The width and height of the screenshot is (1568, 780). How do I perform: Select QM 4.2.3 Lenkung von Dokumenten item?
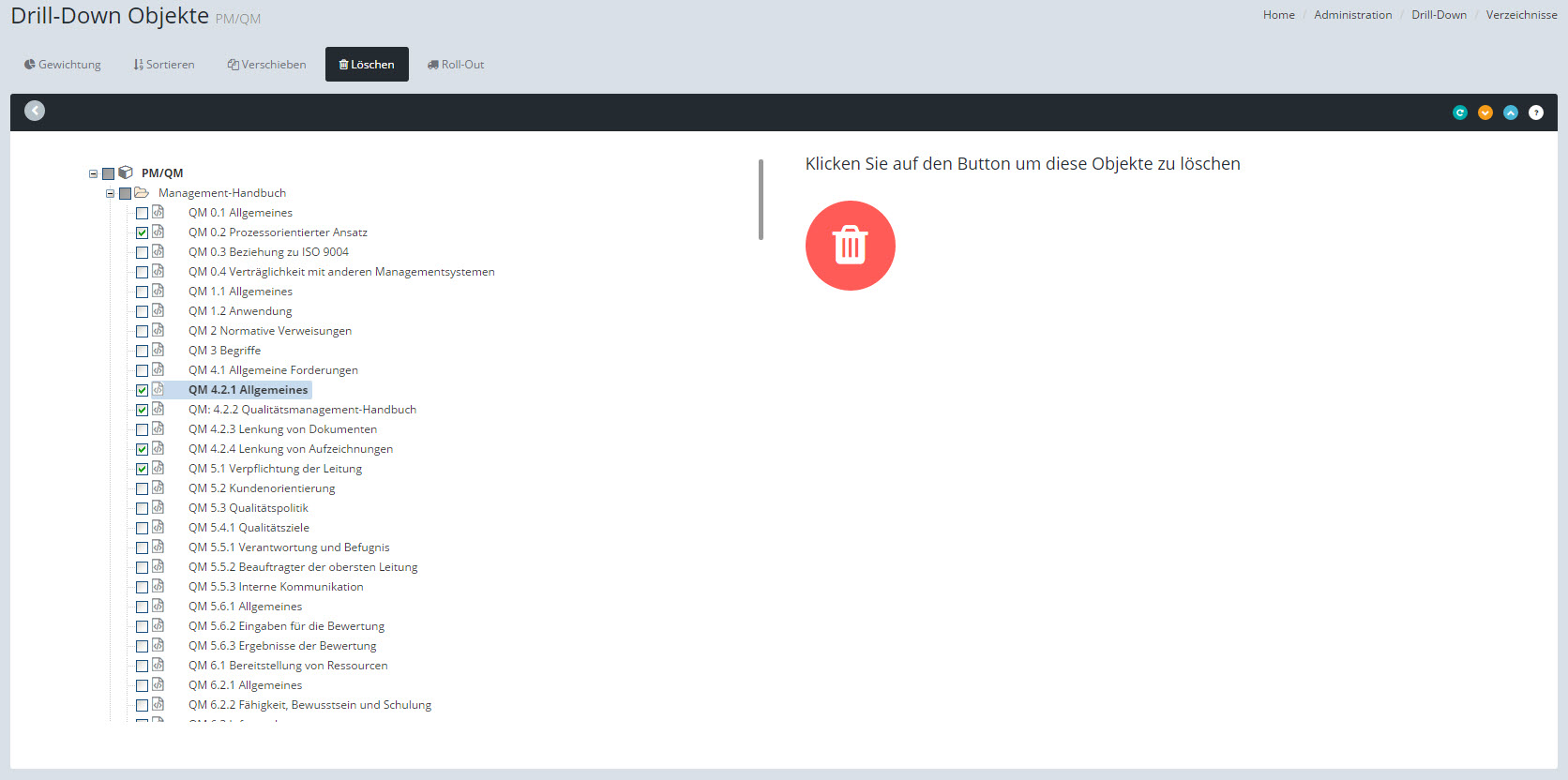click(x=282, y=429)
